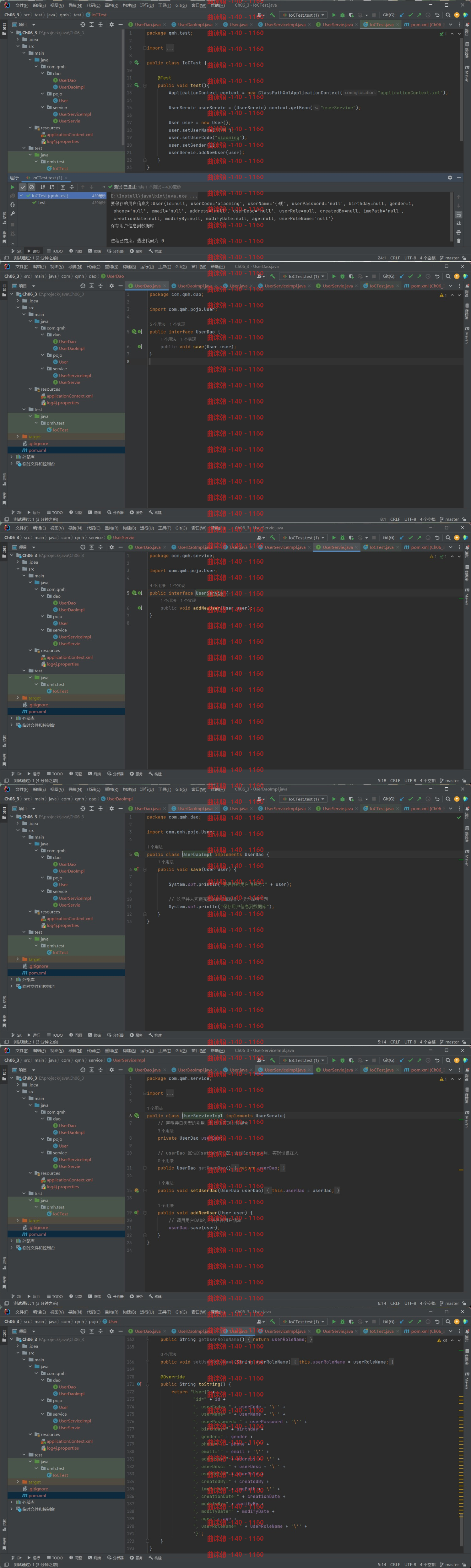
Task: Click locate-file target icon in IoCTest.java window project panel
Action: [x=83, y=24]
